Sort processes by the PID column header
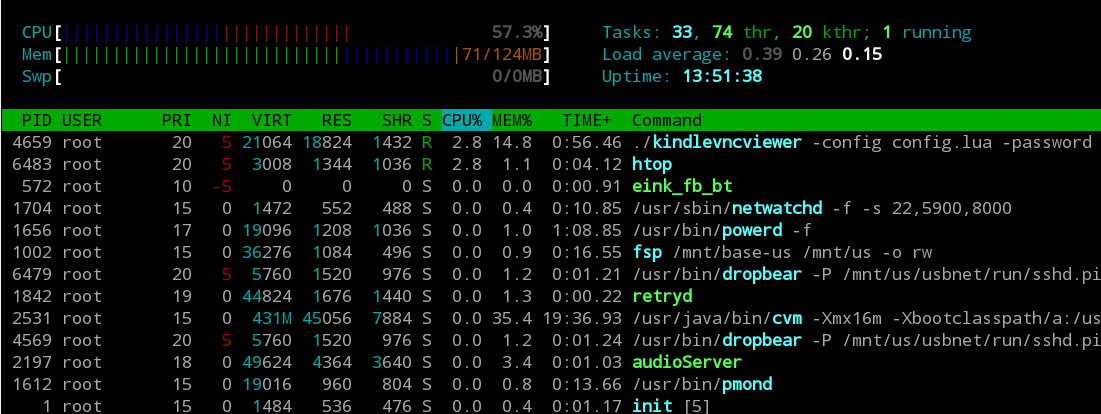The height and width of the screenshot is (414, 1101). [37, 121]
